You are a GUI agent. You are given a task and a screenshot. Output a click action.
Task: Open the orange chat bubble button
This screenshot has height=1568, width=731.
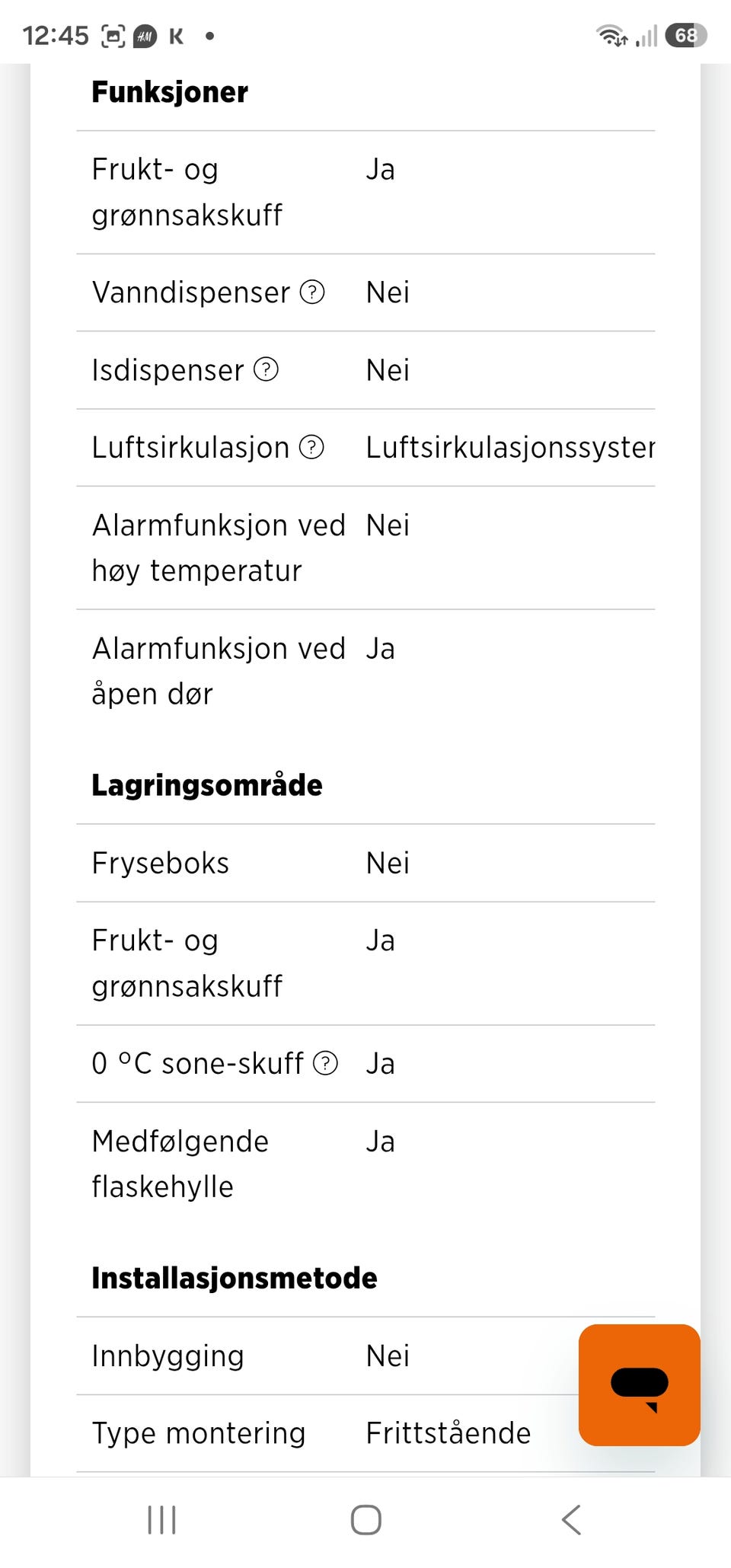[639, 1385]
